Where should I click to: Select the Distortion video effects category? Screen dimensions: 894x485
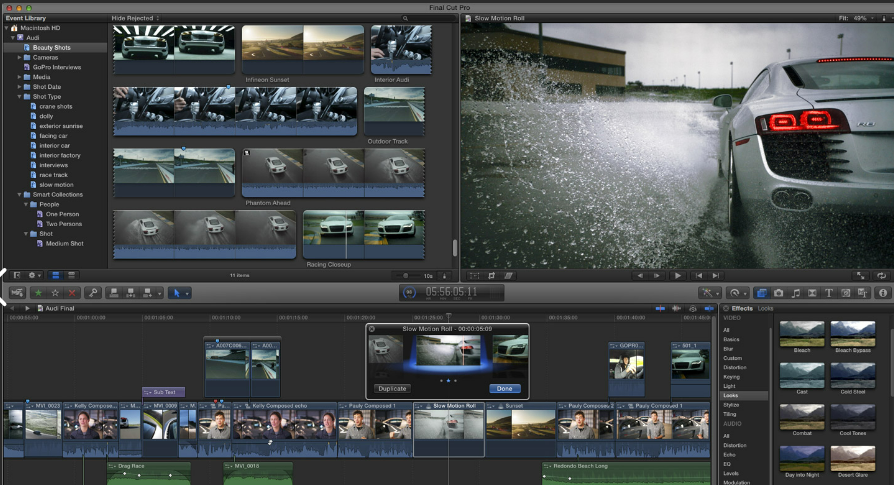pyautogui.click(x=735, y=368)
